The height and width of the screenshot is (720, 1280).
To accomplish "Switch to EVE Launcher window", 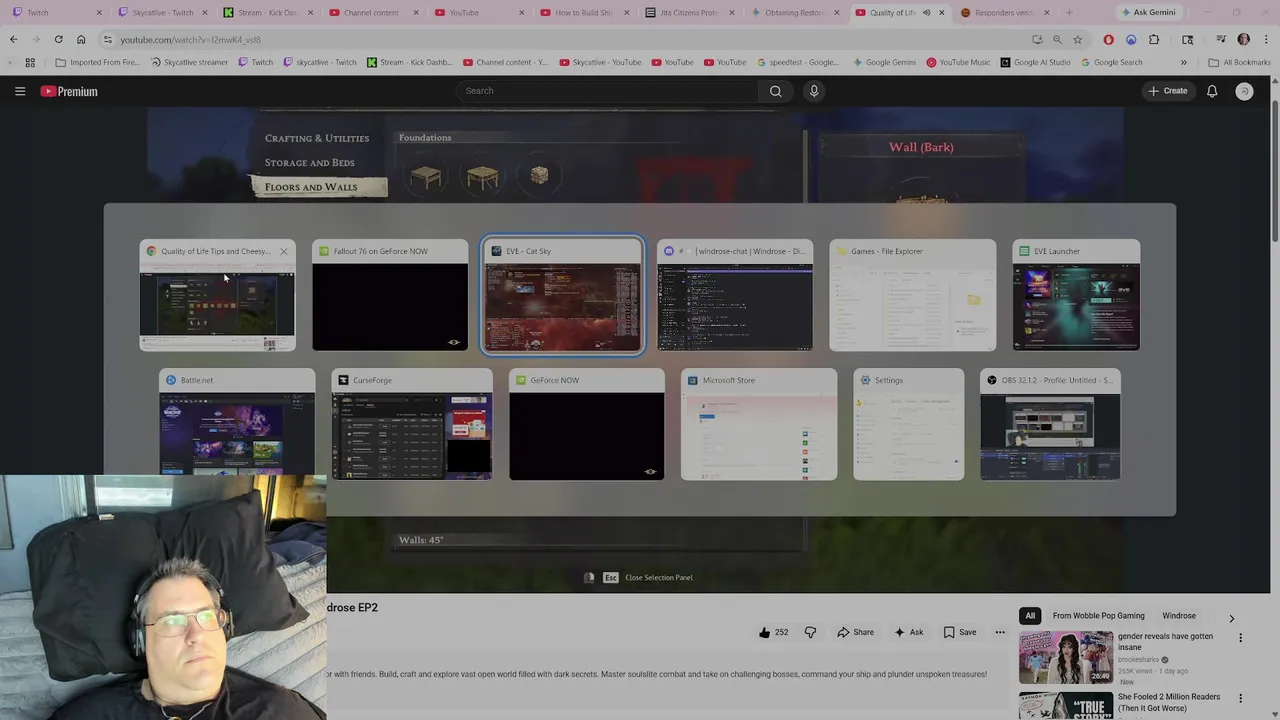I will click(1076, 295).
